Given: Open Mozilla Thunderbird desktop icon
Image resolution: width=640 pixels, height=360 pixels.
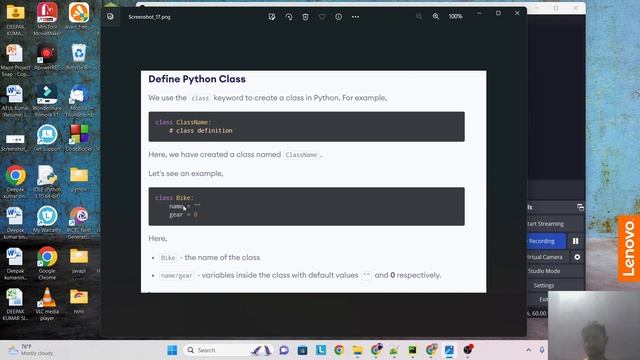Looking at the screenshot, I should pos(79,101).
